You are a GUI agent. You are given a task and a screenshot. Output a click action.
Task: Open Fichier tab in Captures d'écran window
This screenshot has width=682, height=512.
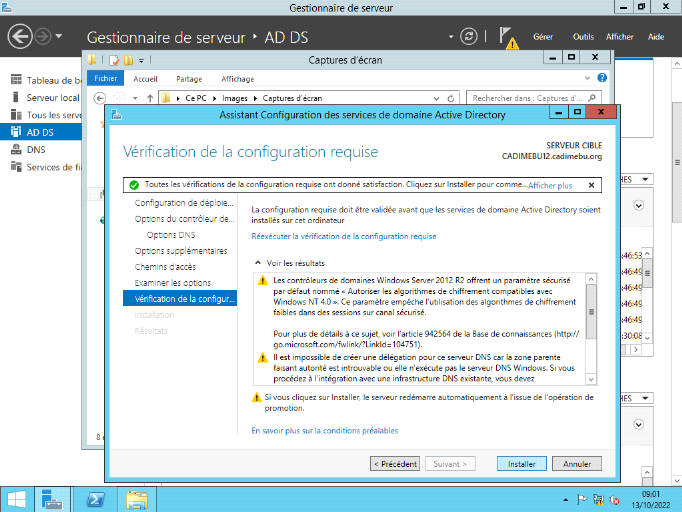pos(106,78)
